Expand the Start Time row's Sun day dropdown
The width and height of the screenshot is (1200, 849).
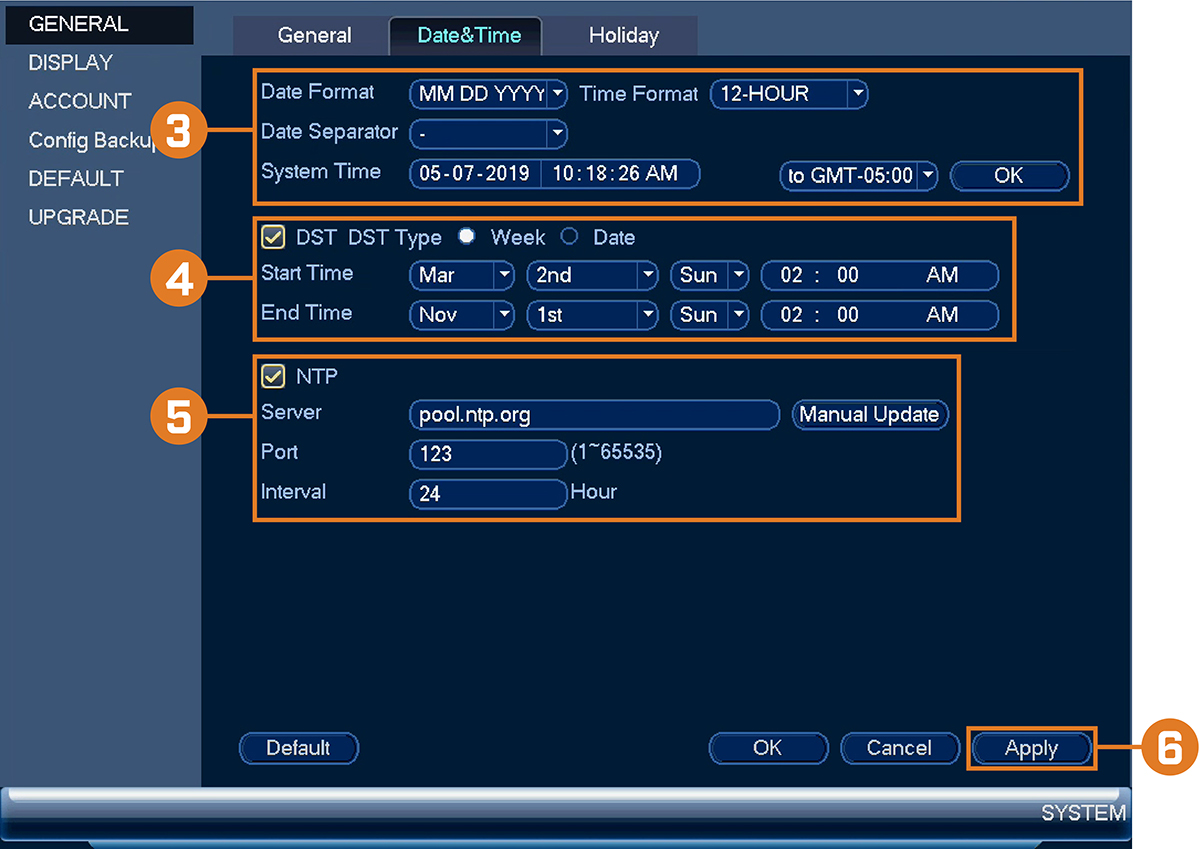[x=709, y=275]
